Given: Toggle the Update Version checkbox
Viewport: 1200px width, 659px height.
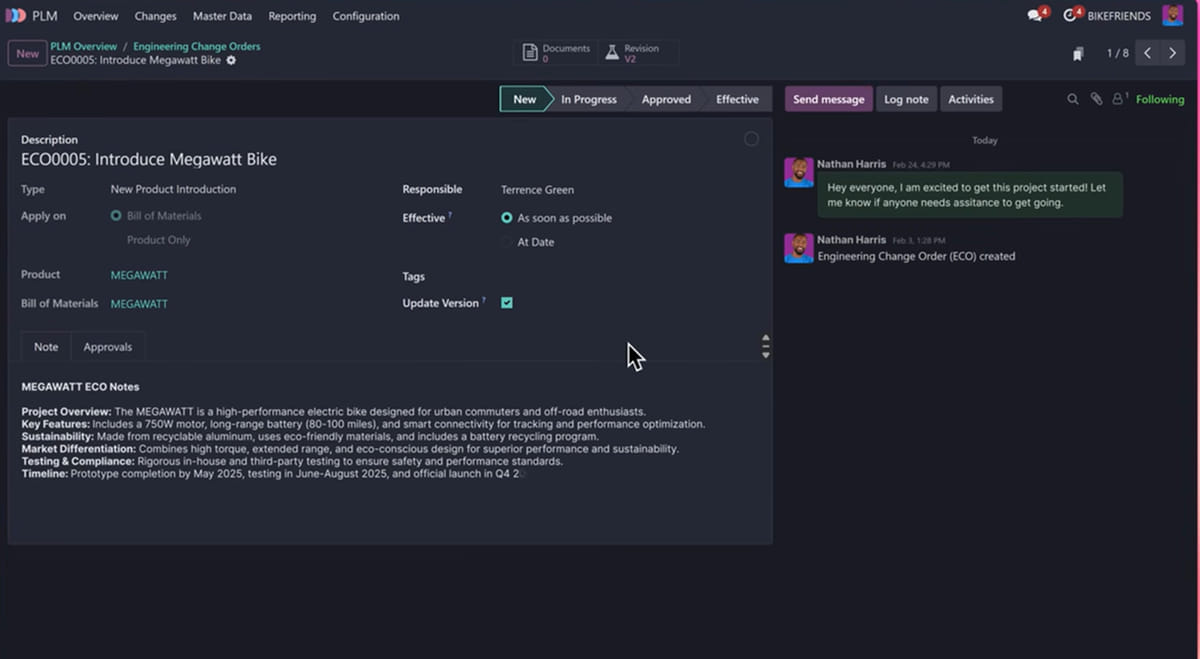Looking at the screenshot, I should (x=507, y=303).
